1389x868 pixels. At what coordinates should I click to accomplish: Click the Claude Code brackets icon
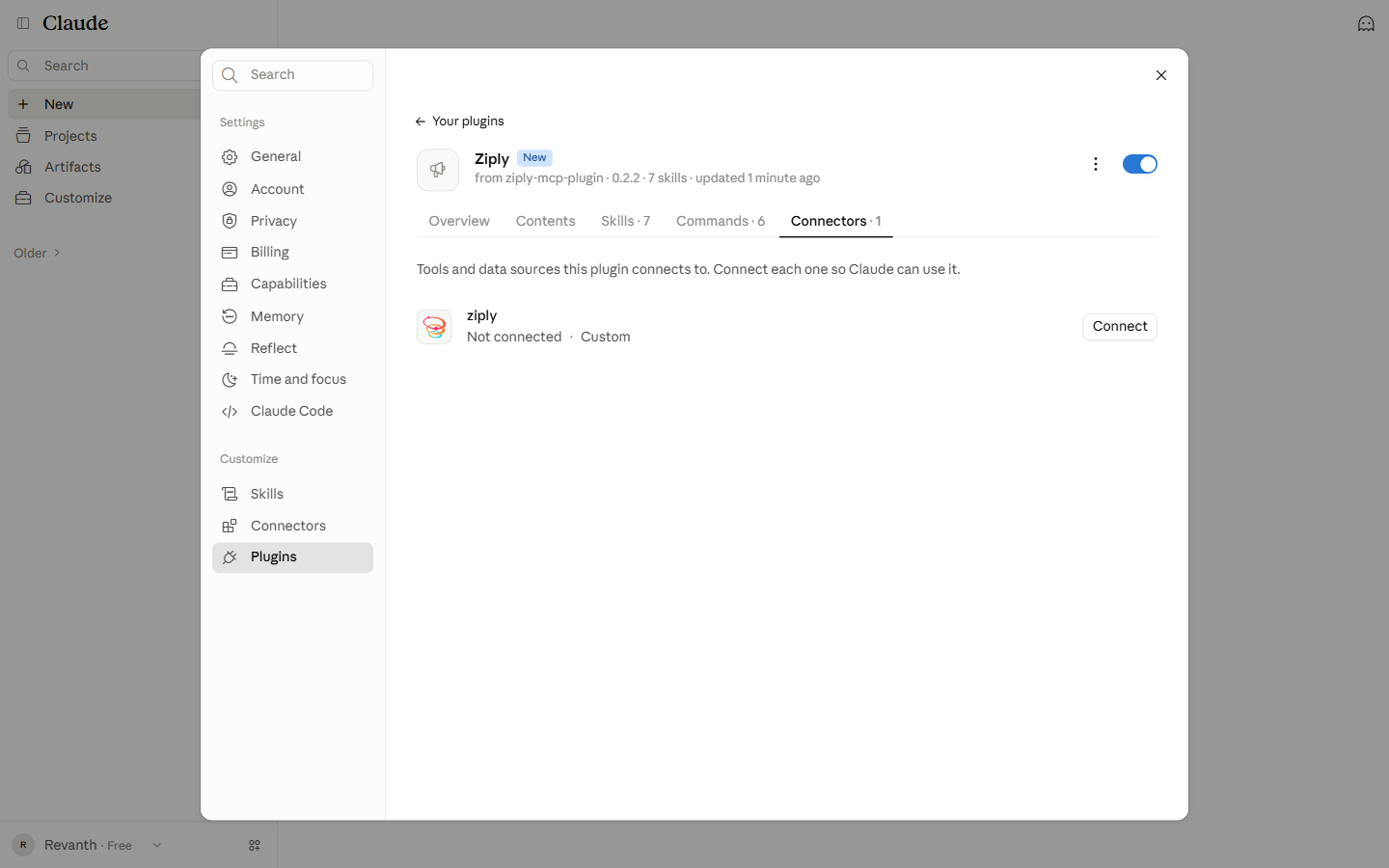click(x=230, y=412)
